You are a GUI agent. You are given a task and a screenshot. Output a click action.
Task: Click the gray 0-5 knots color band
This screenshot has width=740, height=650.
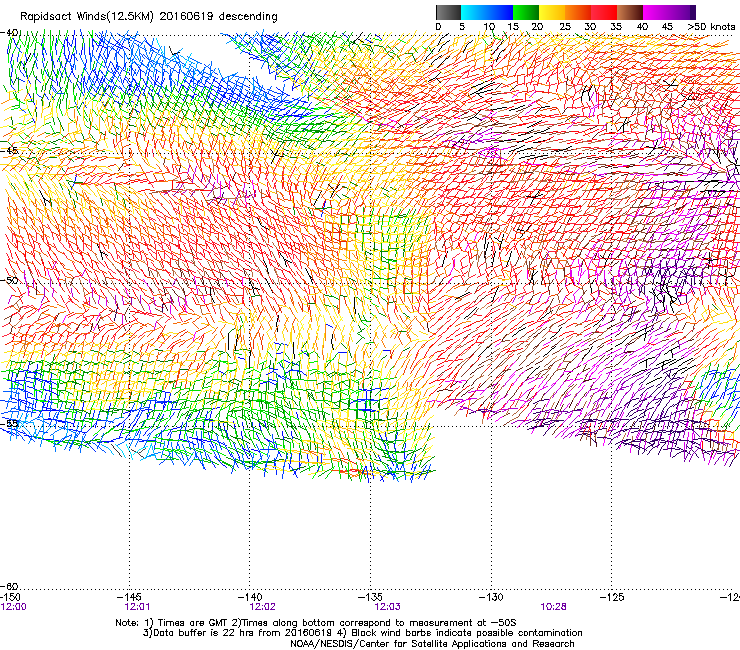pyautogui.click(x=448, y=12)
